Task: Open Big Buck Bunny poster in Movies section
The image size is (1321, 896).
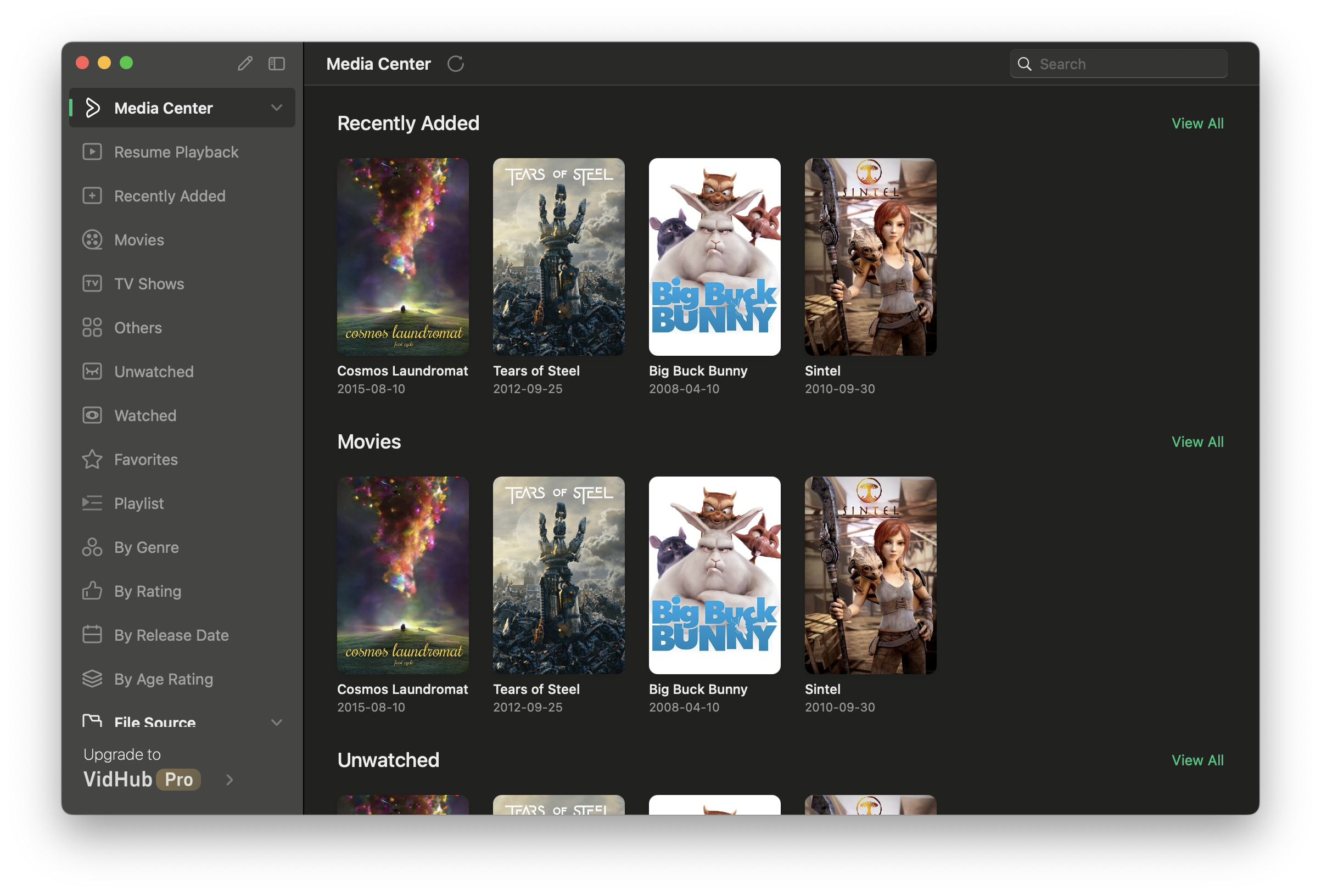Action: pos(714,575)
